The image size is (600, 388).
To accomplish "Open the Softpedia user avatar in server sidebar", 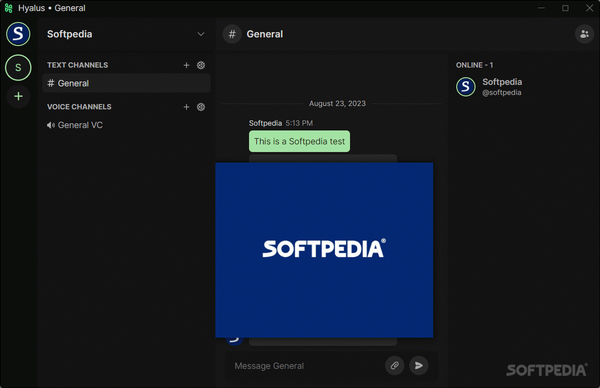I will coord(18,34).
